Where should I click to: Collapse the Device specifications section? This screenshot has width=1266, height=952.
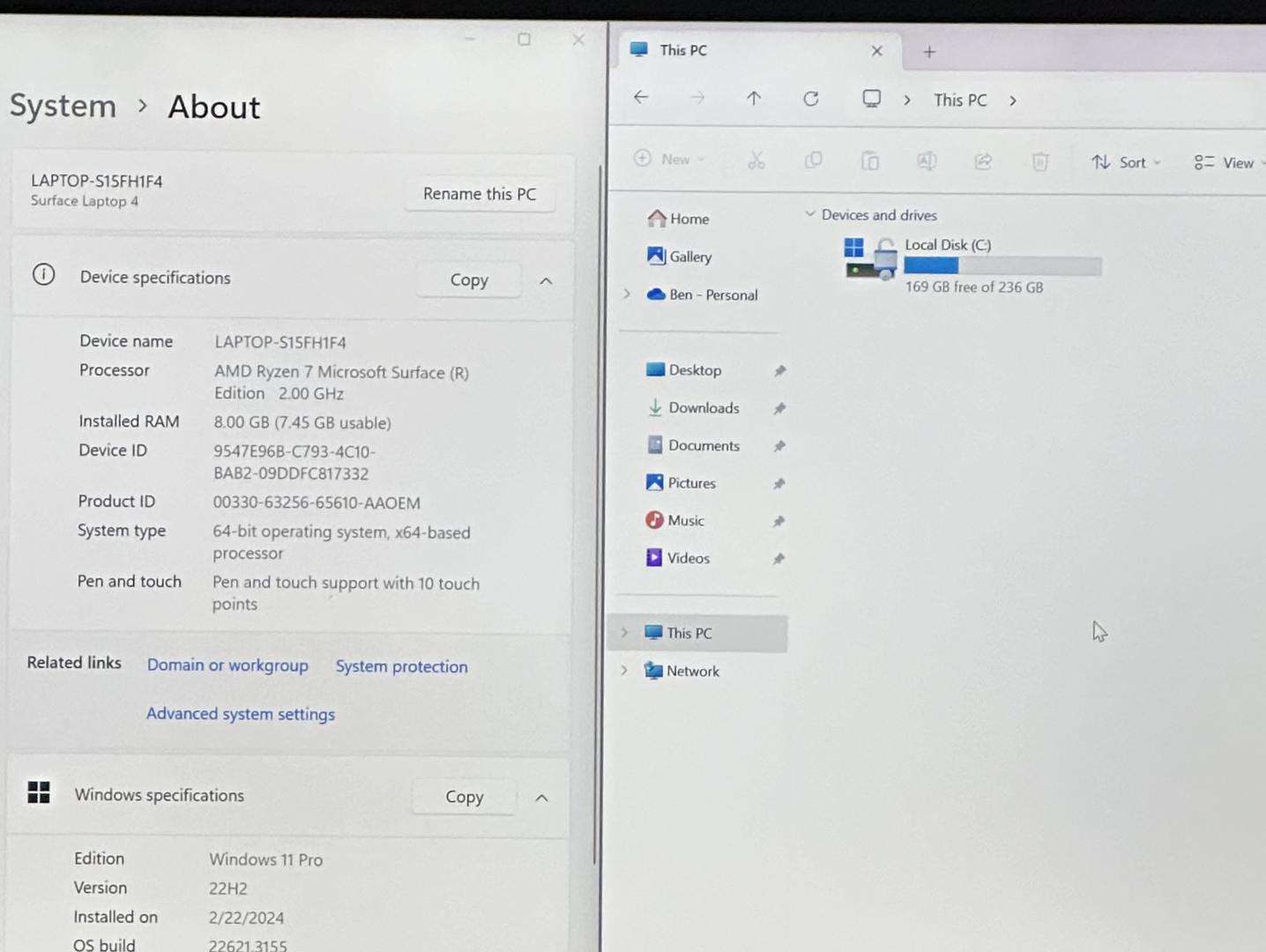click(546, 281)
